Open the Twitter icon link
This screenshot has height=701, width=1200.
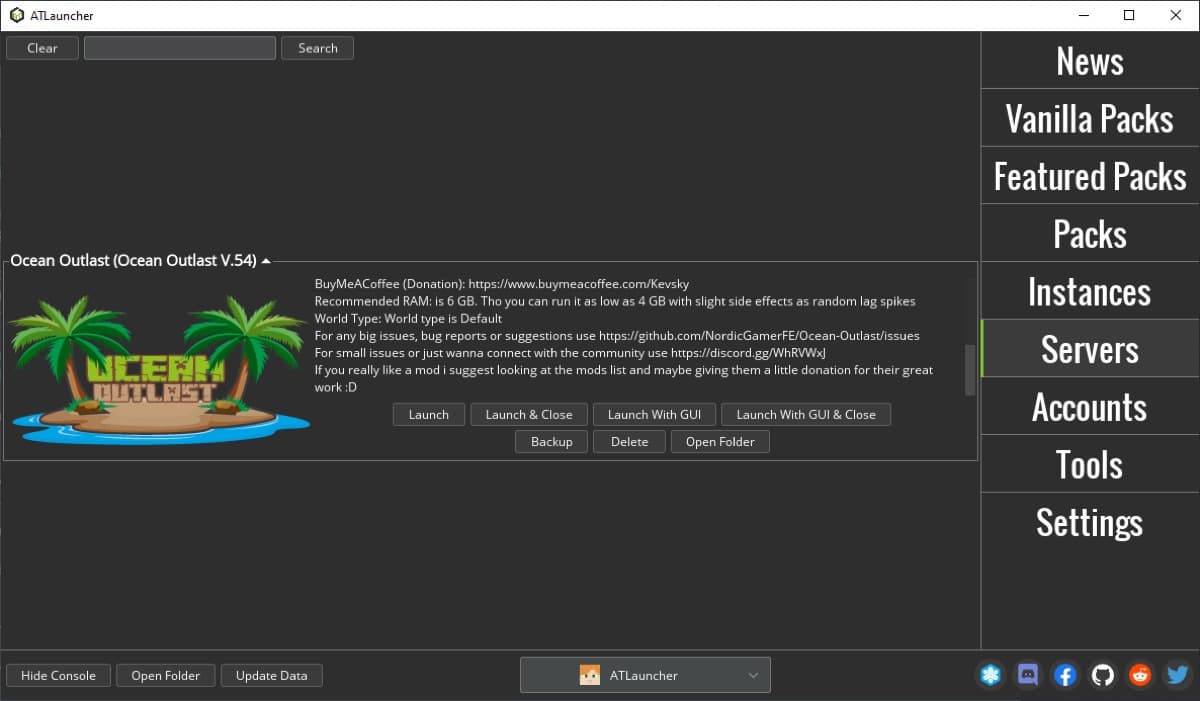(x=1177, y=675)
